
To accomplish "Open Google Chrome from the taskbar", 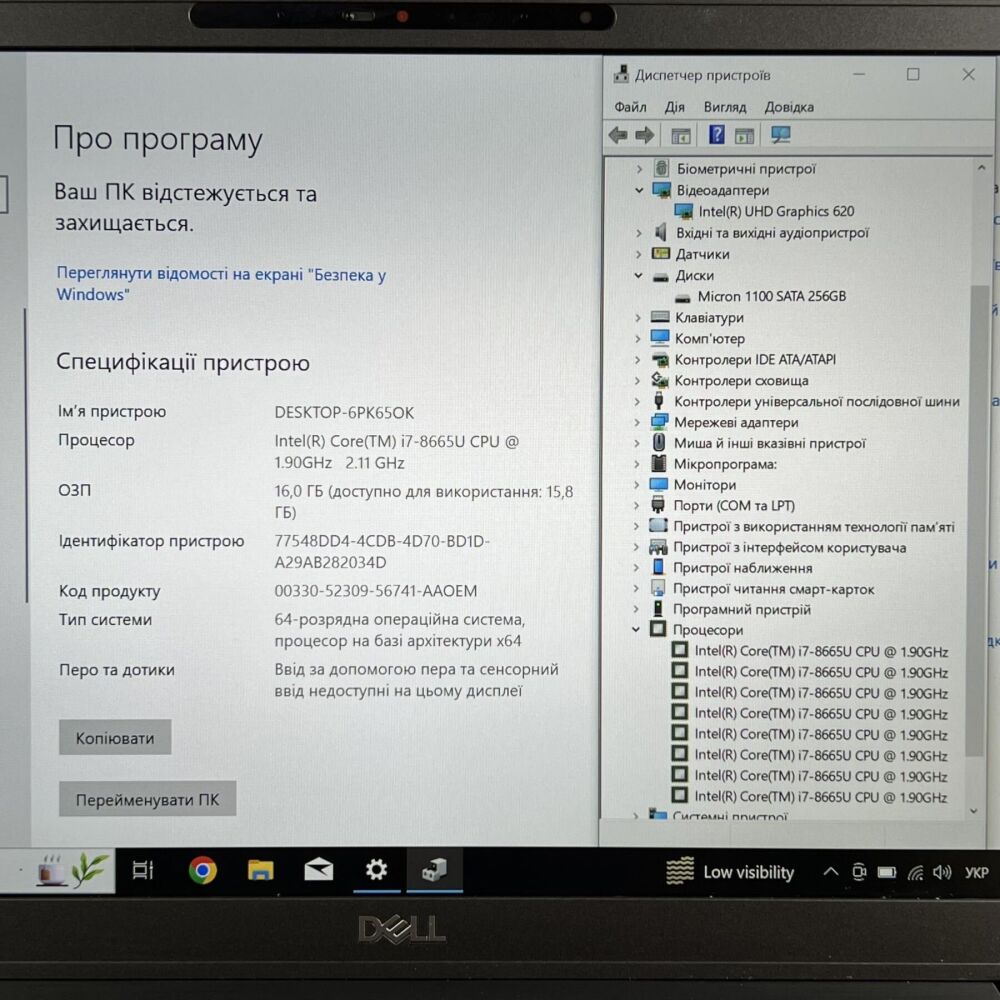I will 203,871.
